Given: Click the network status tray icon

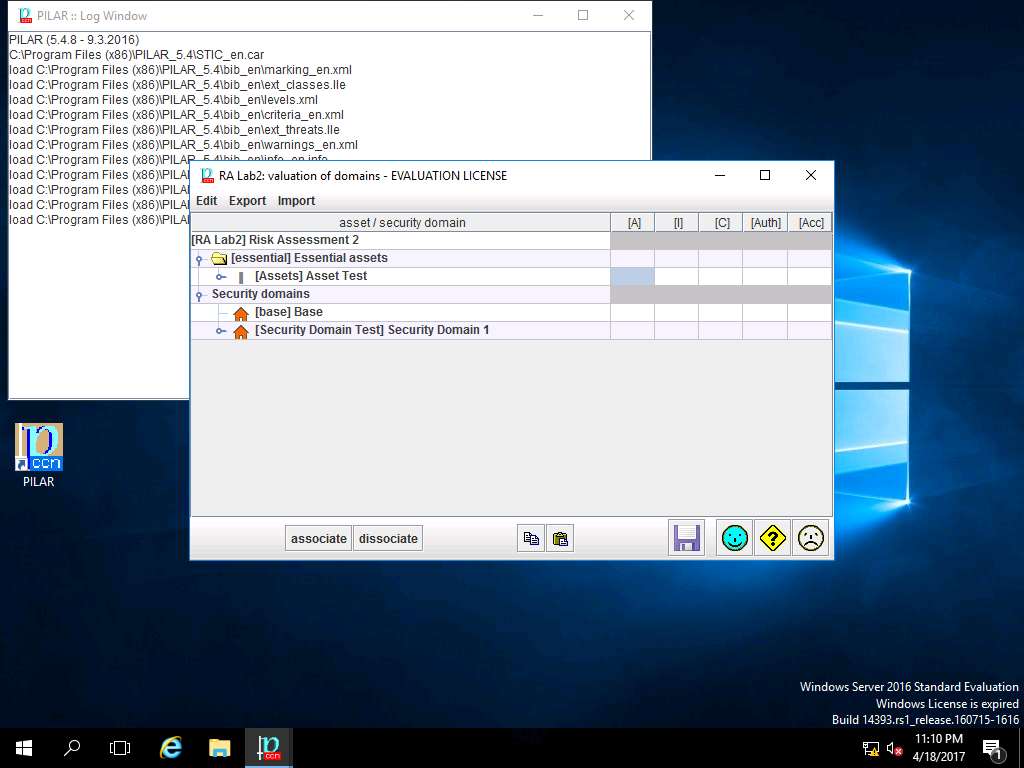Looking at the screenshot, I should pyautogui.click(x=871, y=748).
